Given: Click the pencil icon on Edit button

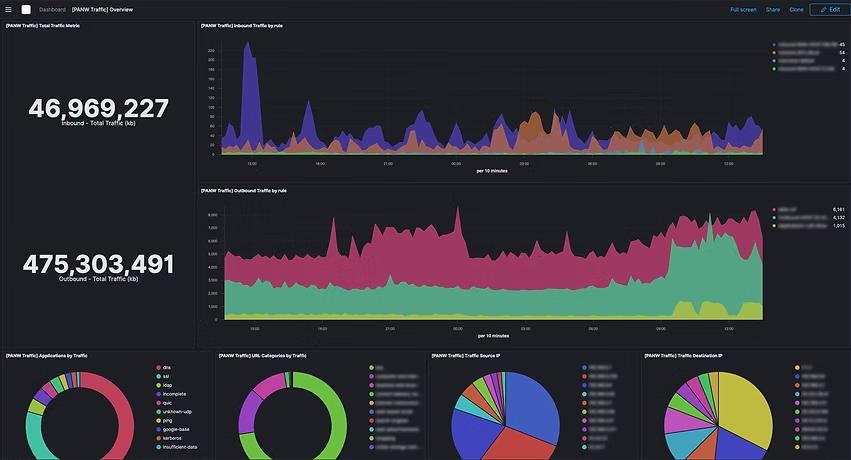Looking at the screenshot, I should (x=821, y=9).
